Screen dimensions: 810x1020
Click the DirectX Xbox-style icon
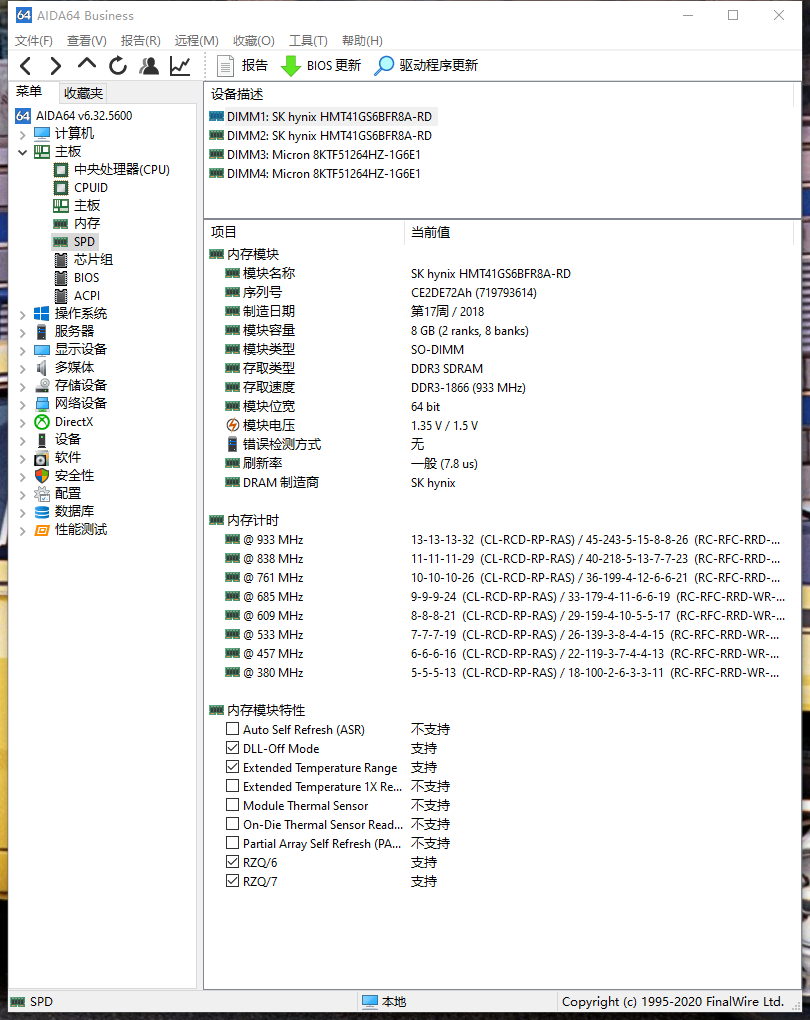click(x=42, y=422)
